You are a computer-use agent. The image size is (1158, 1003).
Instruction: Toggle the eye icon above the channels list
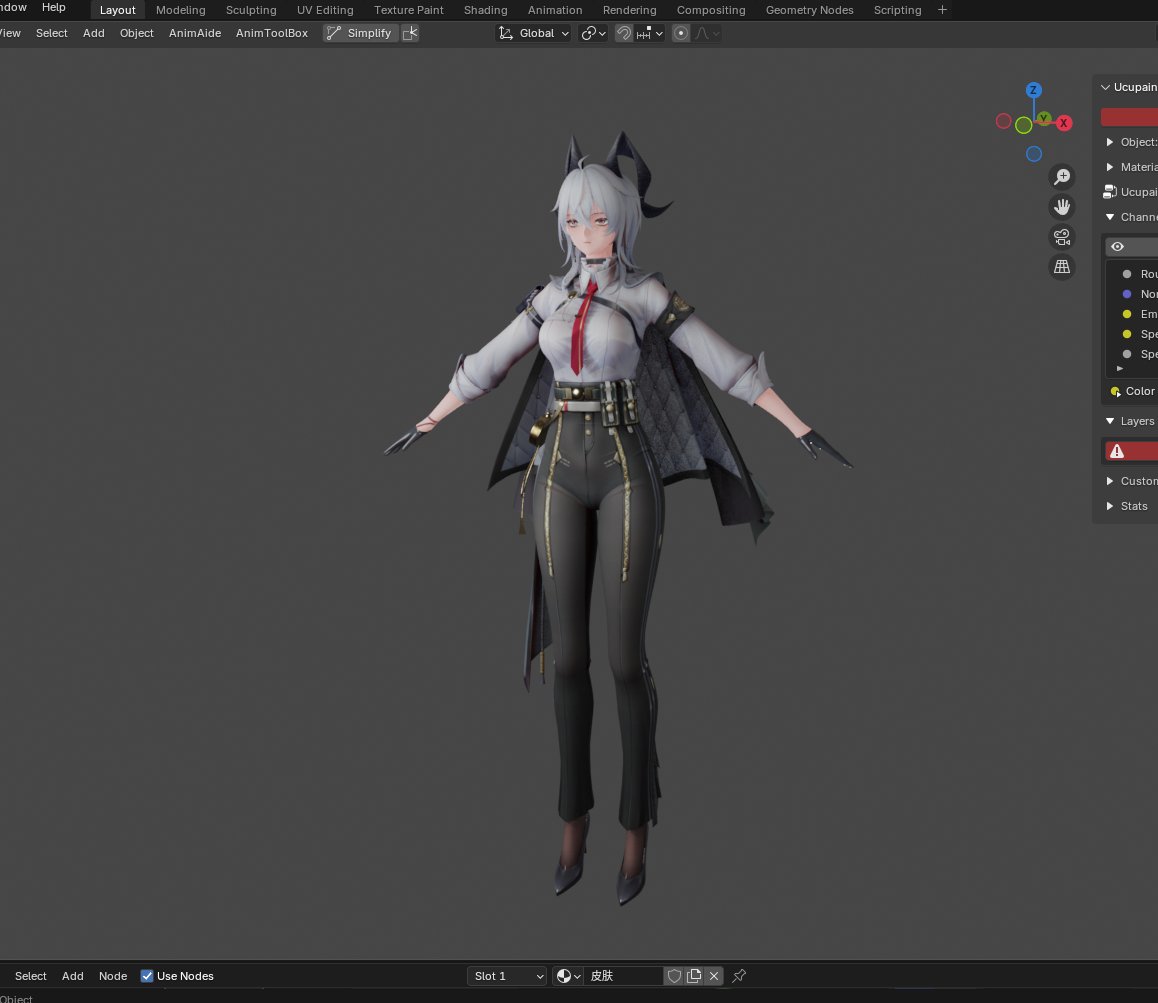tap(1117, 247)
